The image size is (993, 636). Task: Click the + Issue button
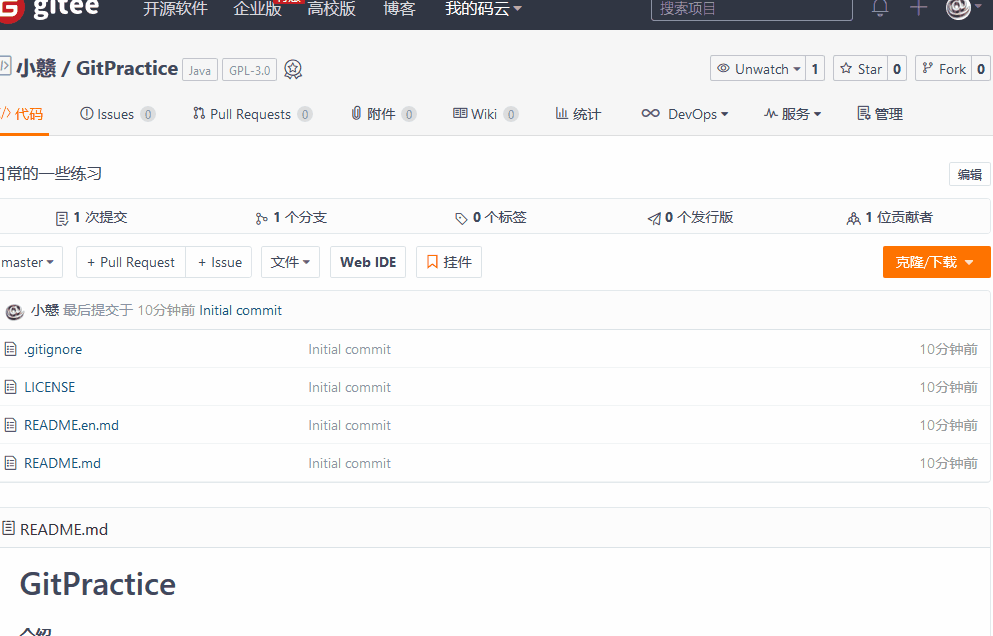(x=219, y=262)
